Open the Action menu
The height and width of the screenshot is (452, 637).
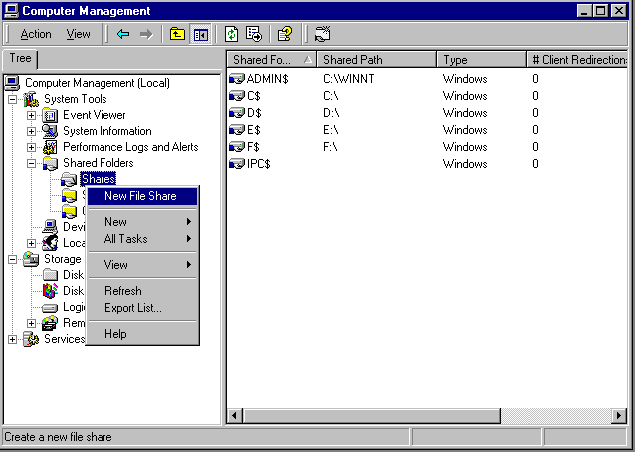[36, 34]
